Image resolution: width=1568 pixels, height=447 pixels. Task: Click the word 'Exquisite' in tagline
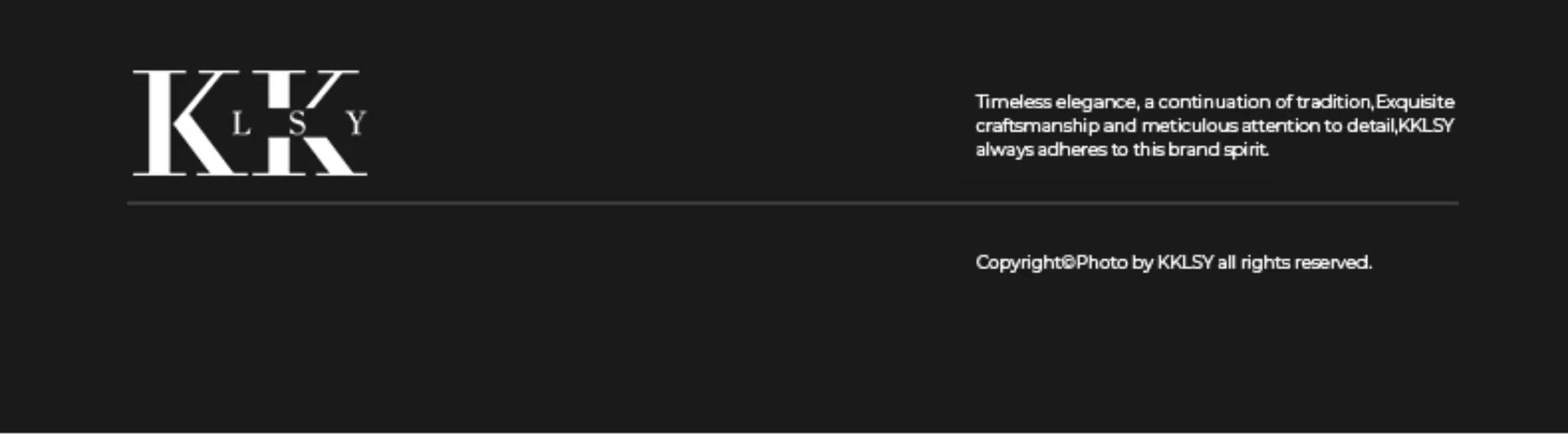(1415, 103)
